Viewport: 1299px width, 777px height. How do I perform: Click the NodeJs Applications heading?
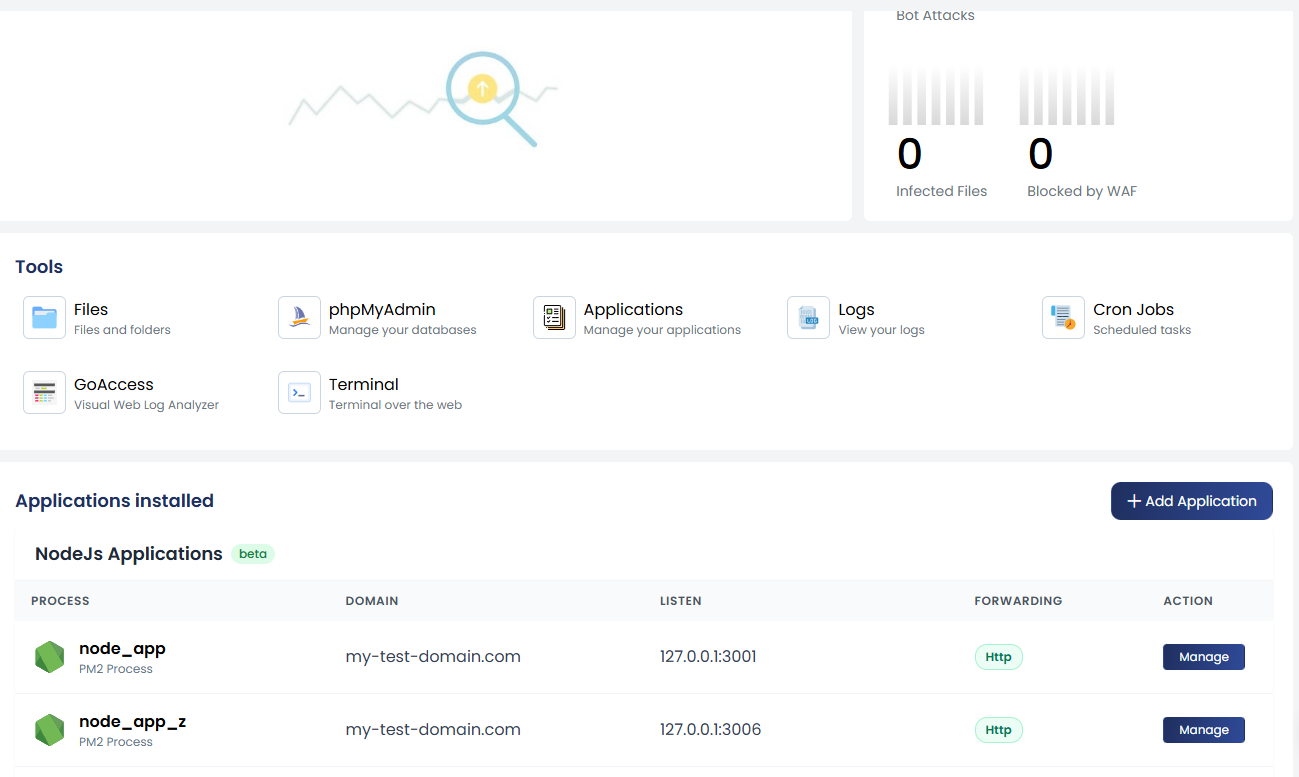tap(129, 554)
